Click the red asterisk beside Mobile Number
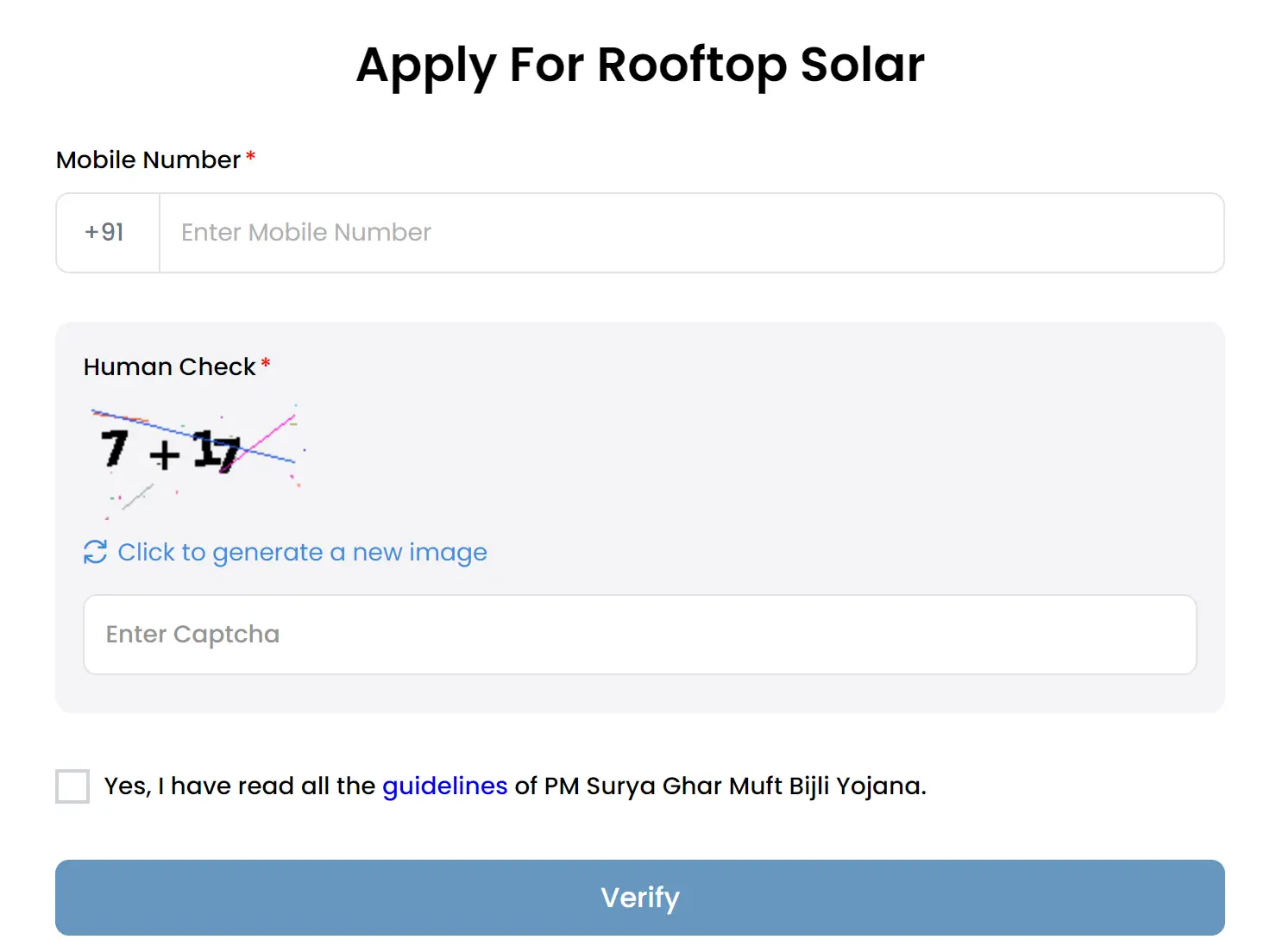The image size is (1270, 952). pyautogui.click(x=250, y=157)
